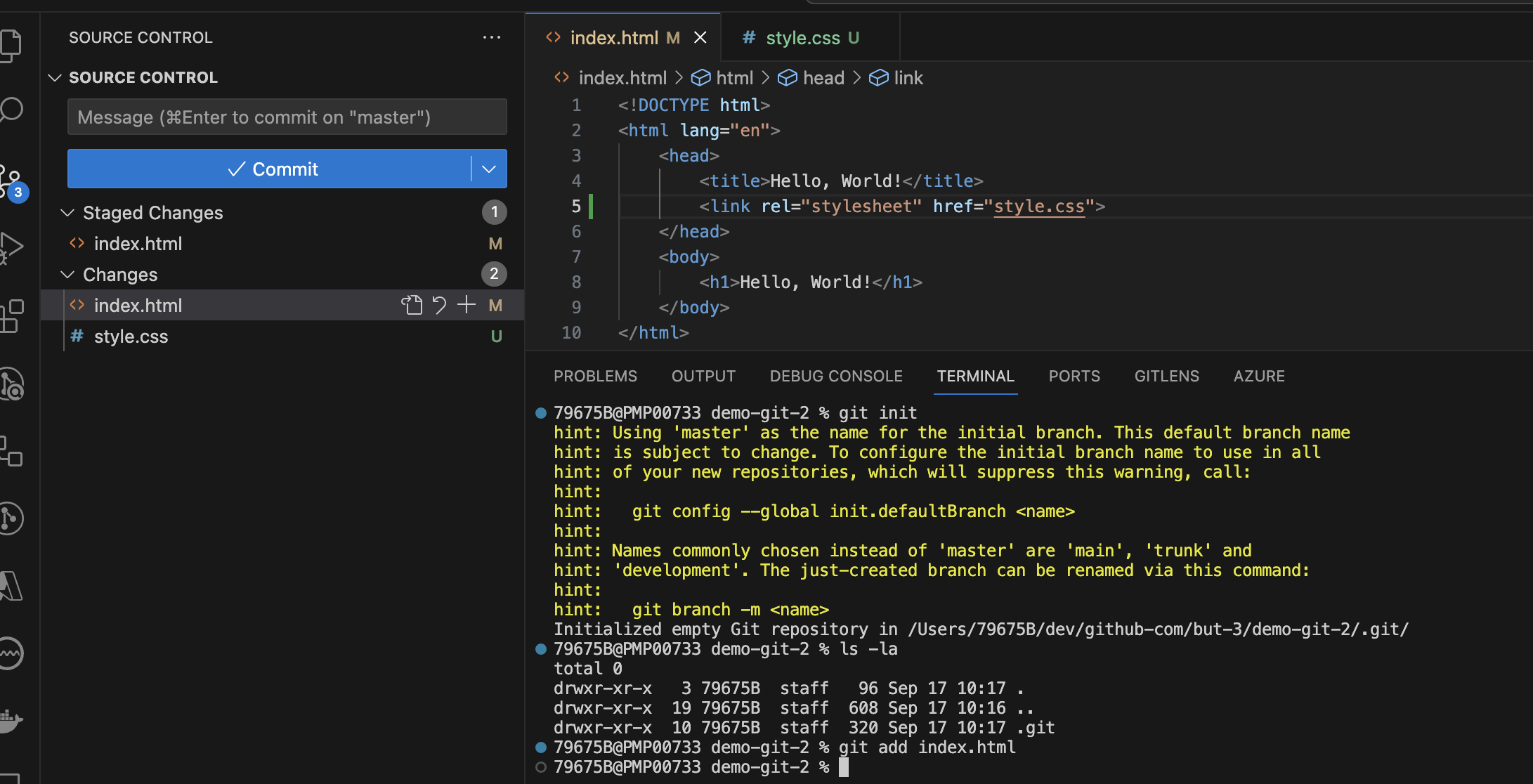Click hash icon beside style.css in Changes
This screenshot has height=784, width=1533.
click(77, 336)
